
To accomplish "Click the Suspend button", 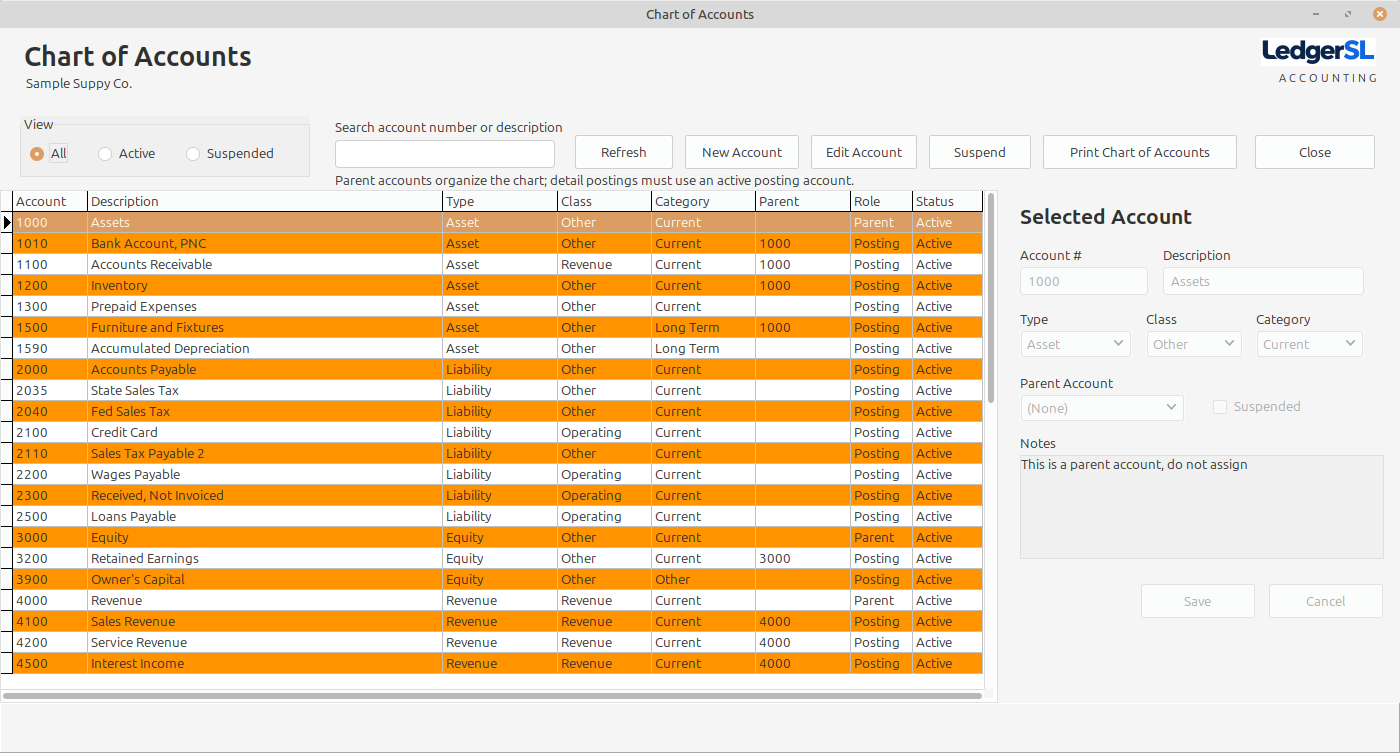I will (980, 152).
